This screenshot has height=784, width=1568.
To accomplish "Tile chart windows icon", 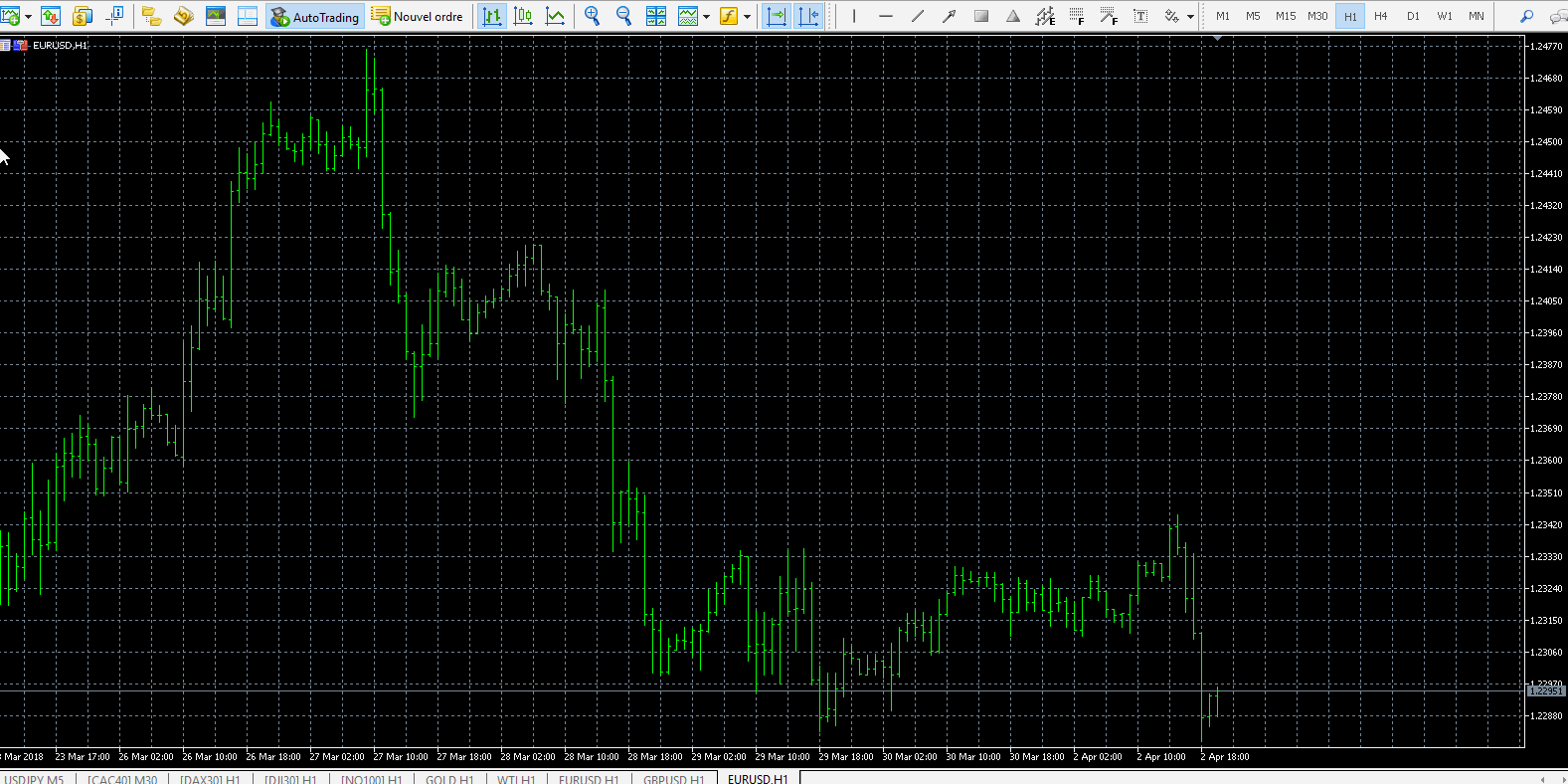I will [x=656, y=16].
